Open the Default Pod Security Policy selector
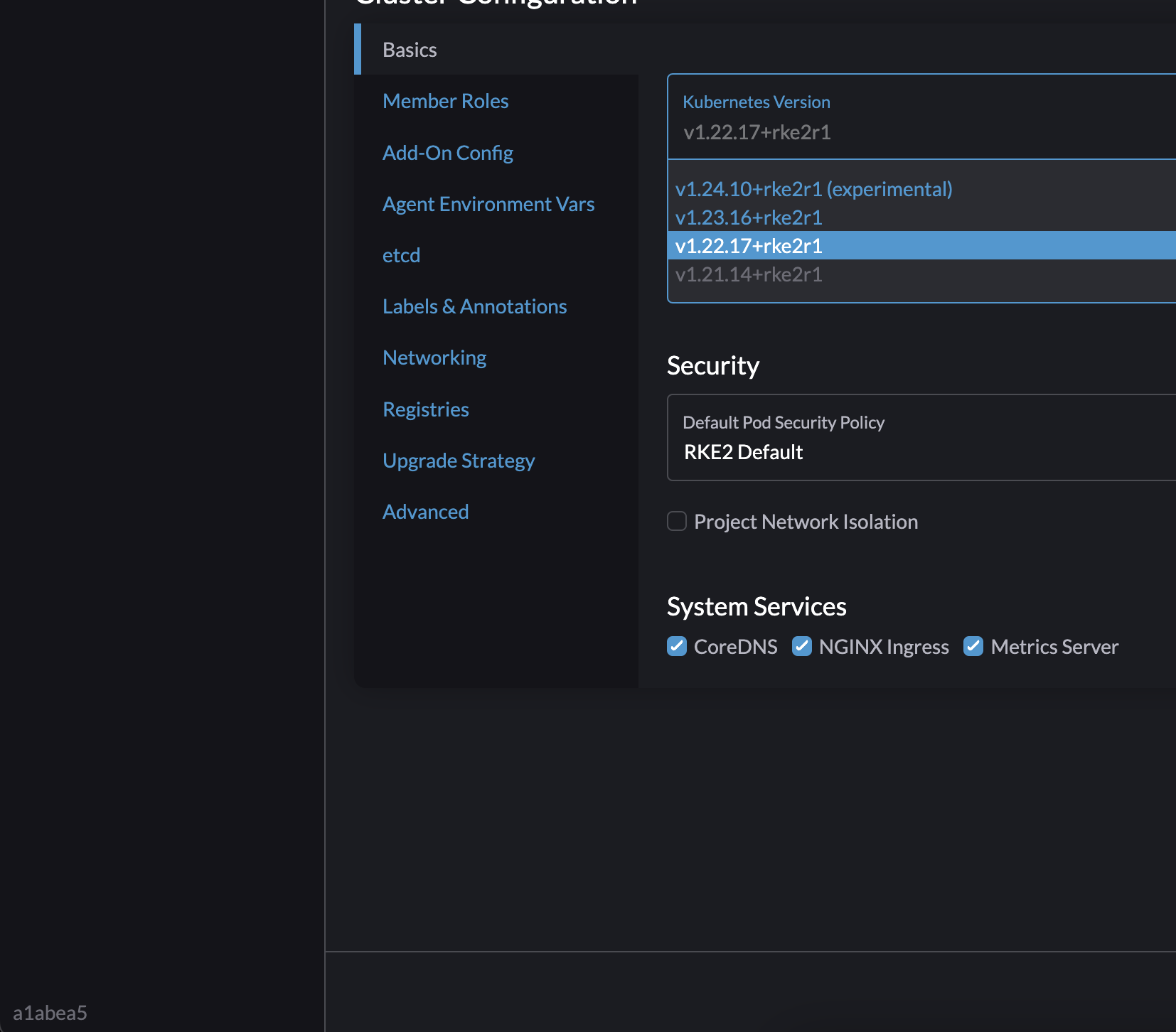Image resolution: width=1176 pixels, height=1032 pixels. [853, 439]
